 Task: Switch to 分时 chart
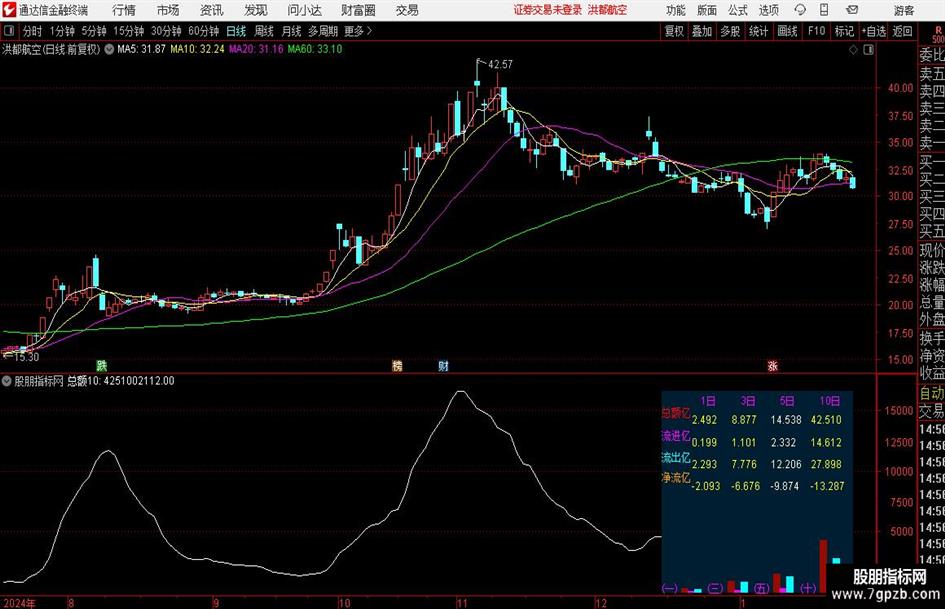coord(32,31)
